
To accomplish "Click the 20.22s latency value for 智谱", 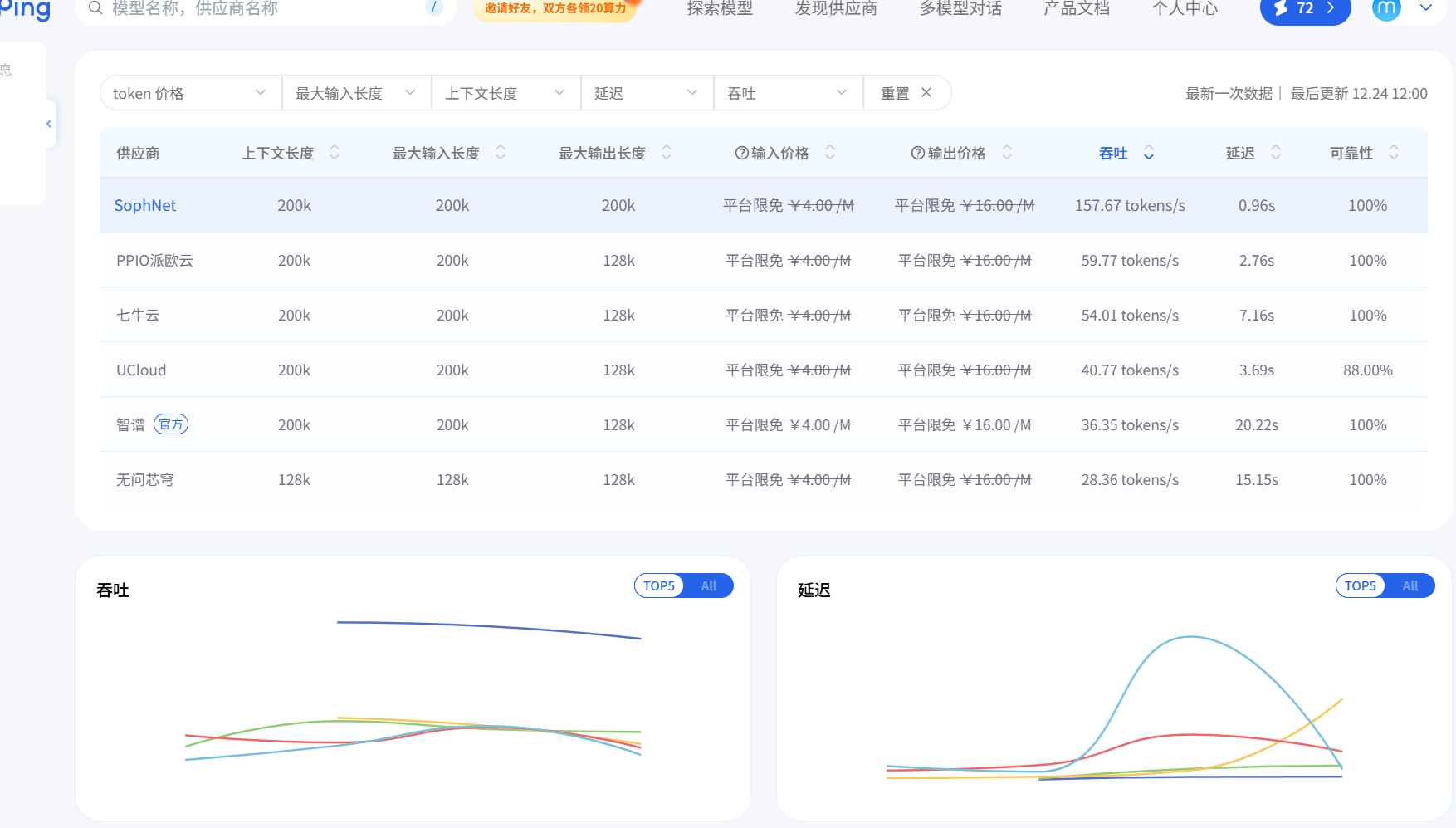I will click(1257, 424).
